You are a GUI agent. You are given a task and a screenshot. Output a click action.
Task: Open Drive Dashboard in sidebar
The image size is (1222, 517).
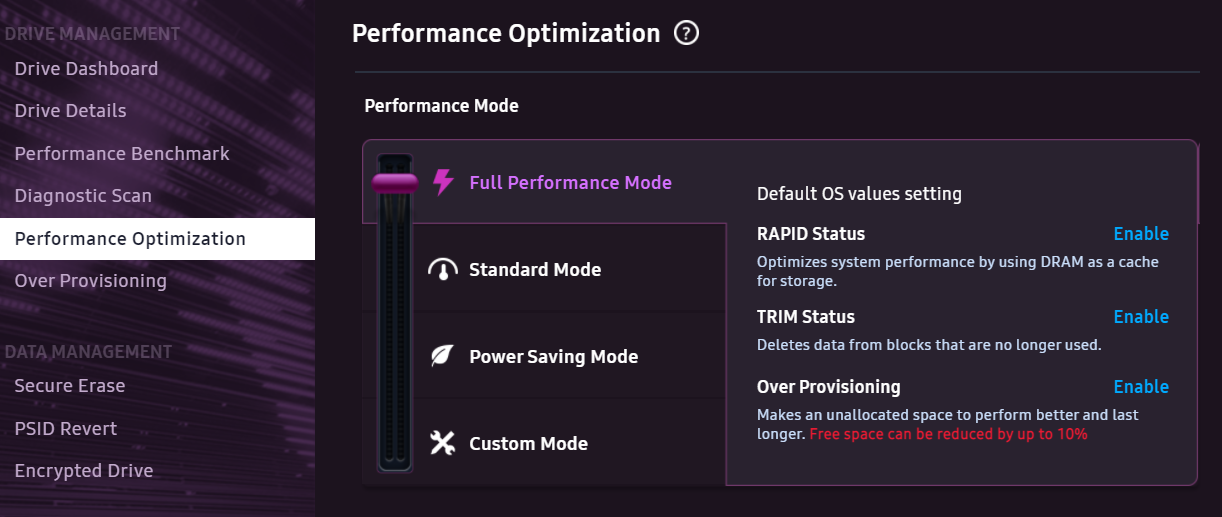86,69
